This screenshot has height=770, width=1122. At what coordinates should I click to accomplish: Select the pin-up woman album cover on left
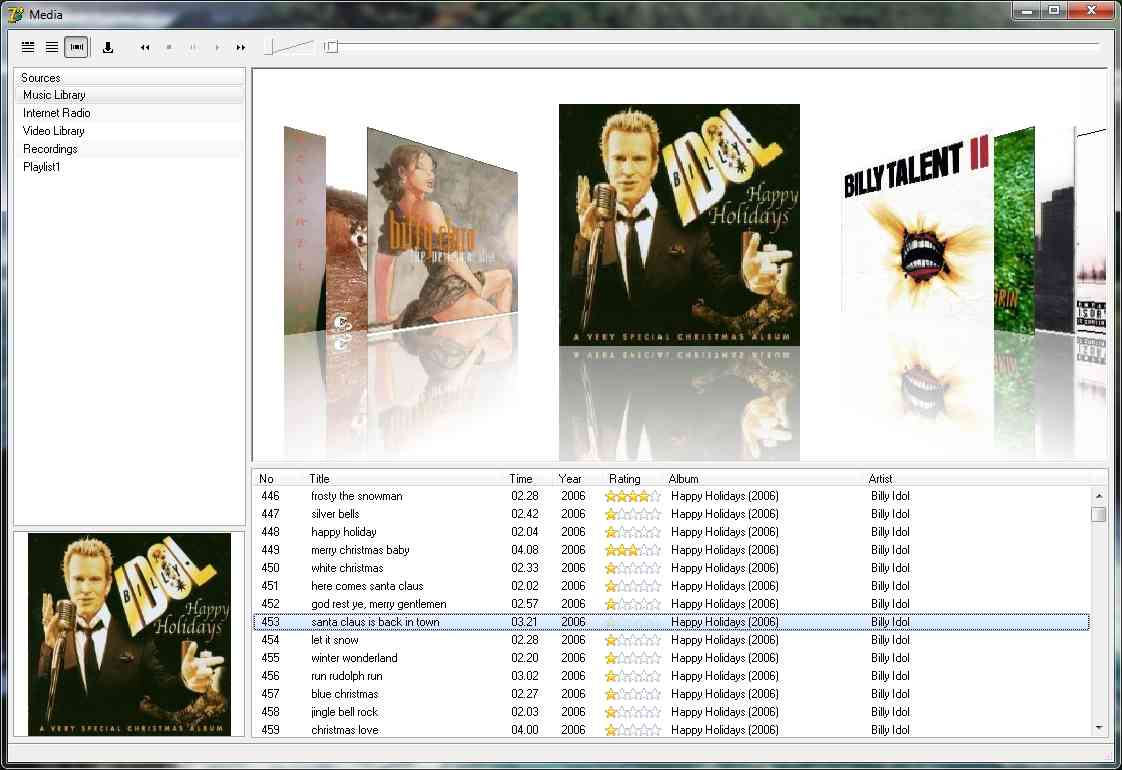pyautogui.click(x=442, y=230)
